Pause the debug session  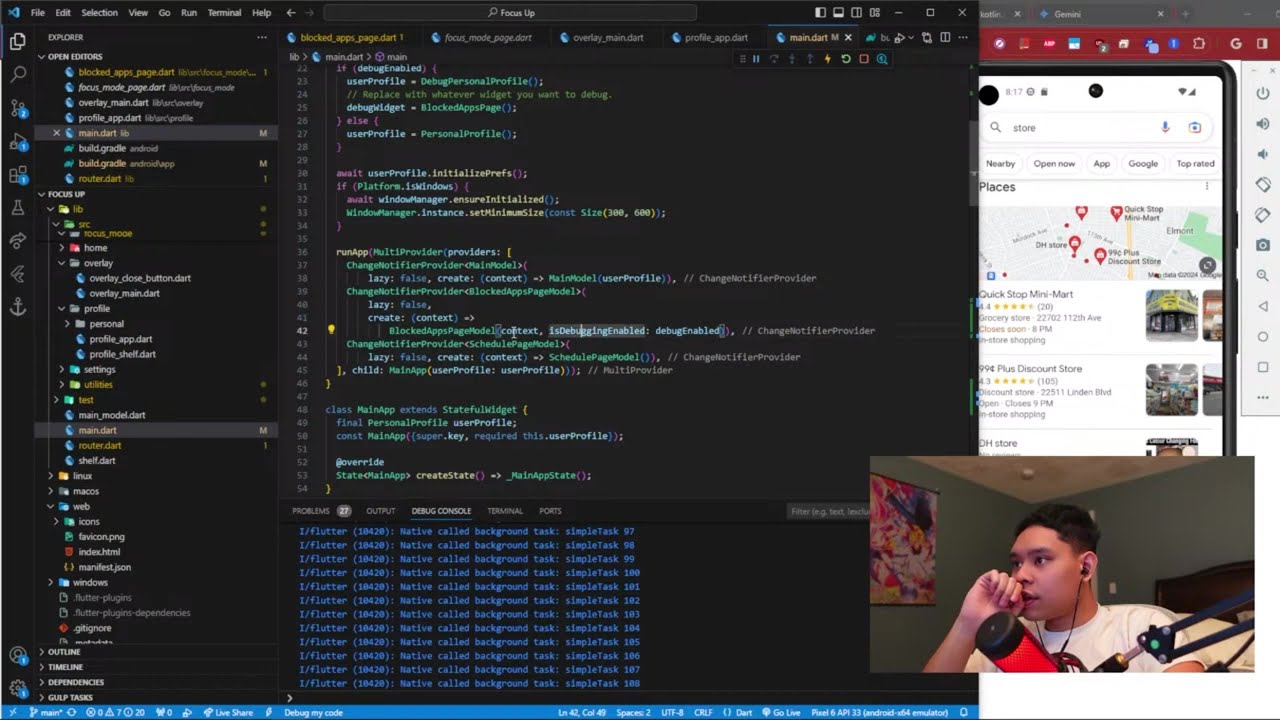pos(756,59)
